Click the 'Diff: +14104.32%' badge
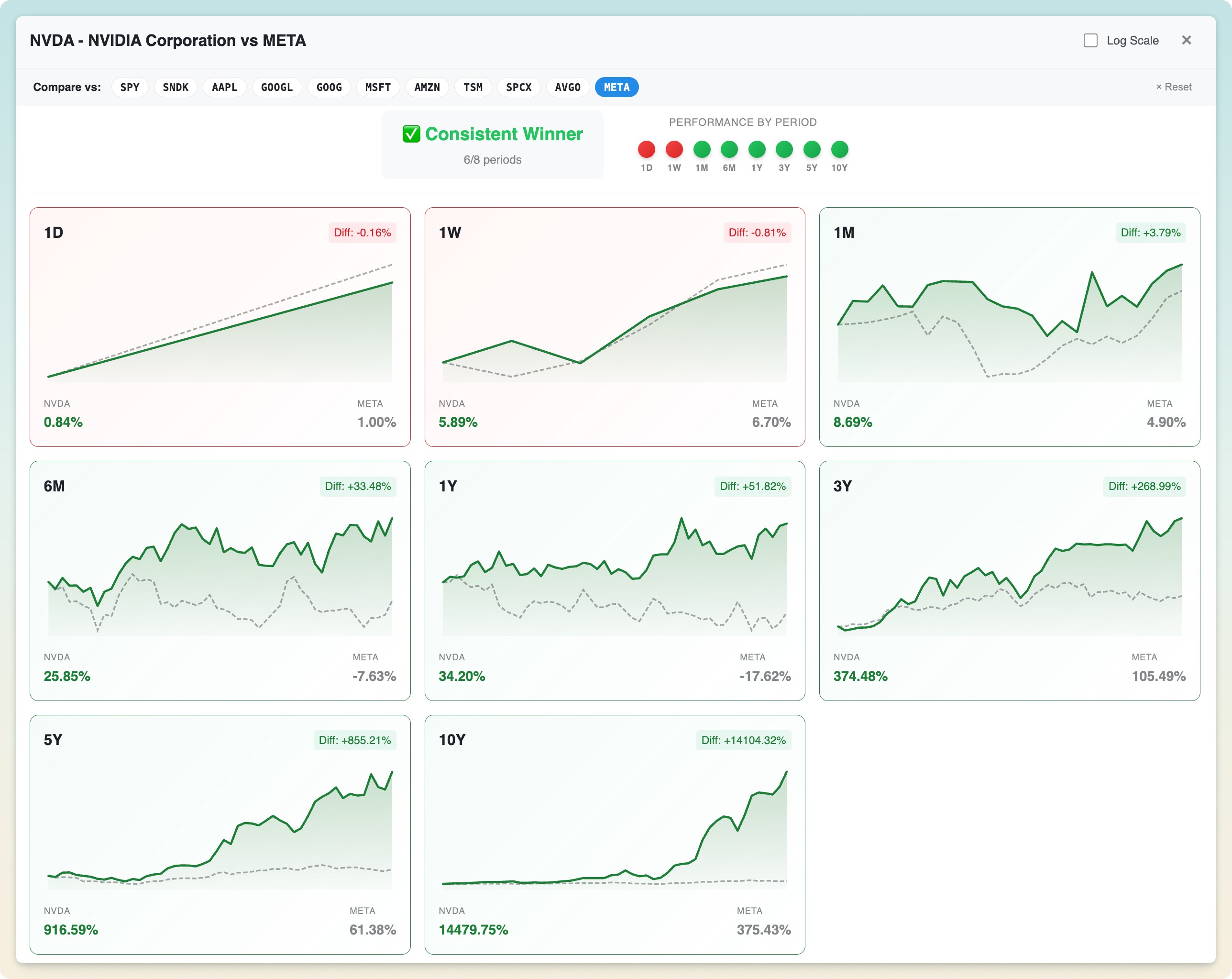Screen dimensions: 1232x979 tap(743, 740)
